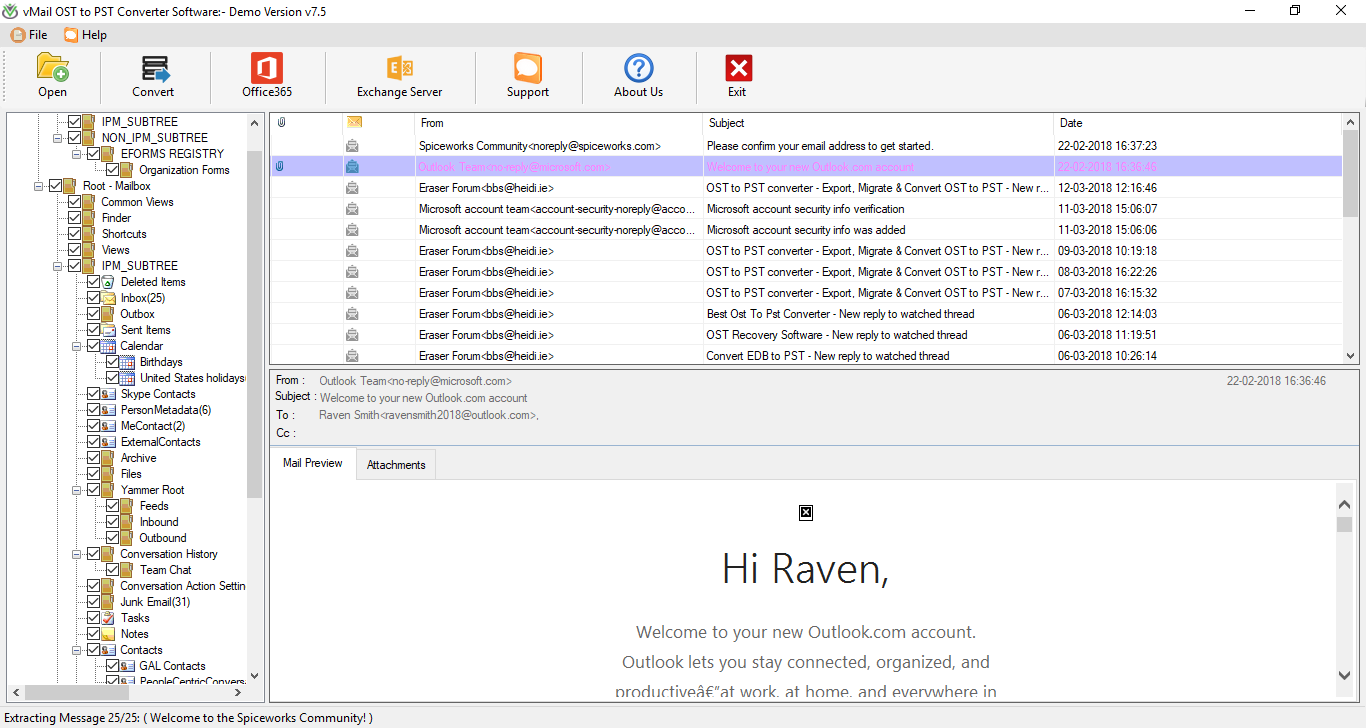Uncheck the Common Views checkbox
This screenshot has height=728, width=1366.
(75, 202)
